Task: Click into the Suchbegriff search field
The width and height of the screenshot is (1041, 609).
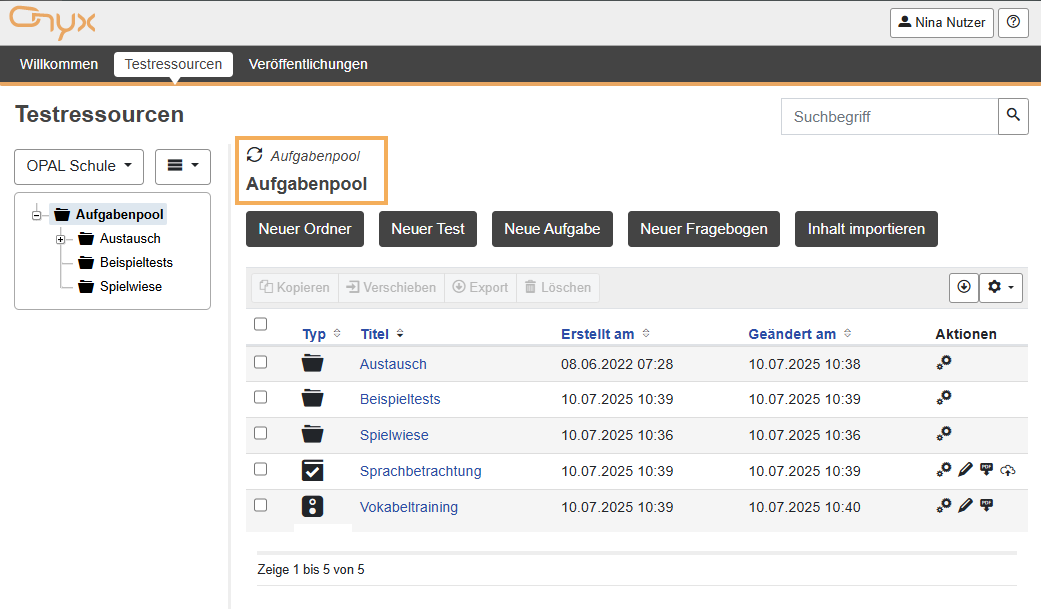Action: (889, 116)
